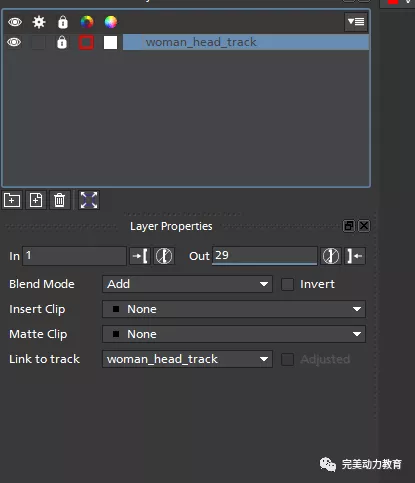Click the gear column icon in the layer header
The height and width of the screenshot is (483, 415).
[39, 22]
